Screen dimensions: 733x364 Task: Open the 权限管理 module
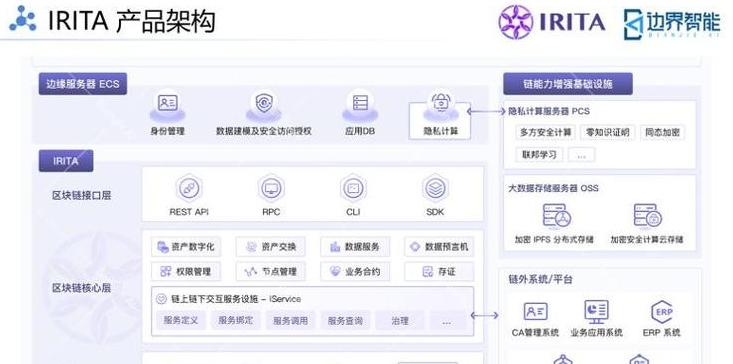[186, 271]
